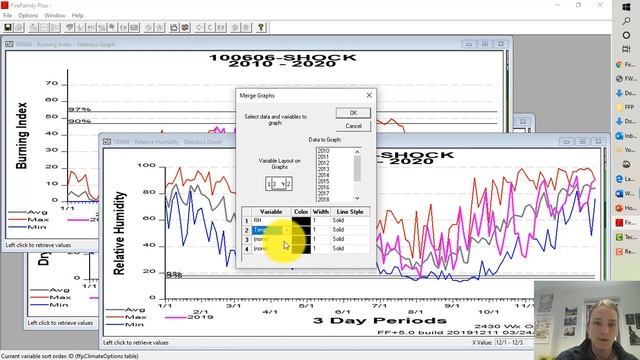Click the print toolbar icon beside Save

pos(19,27)
